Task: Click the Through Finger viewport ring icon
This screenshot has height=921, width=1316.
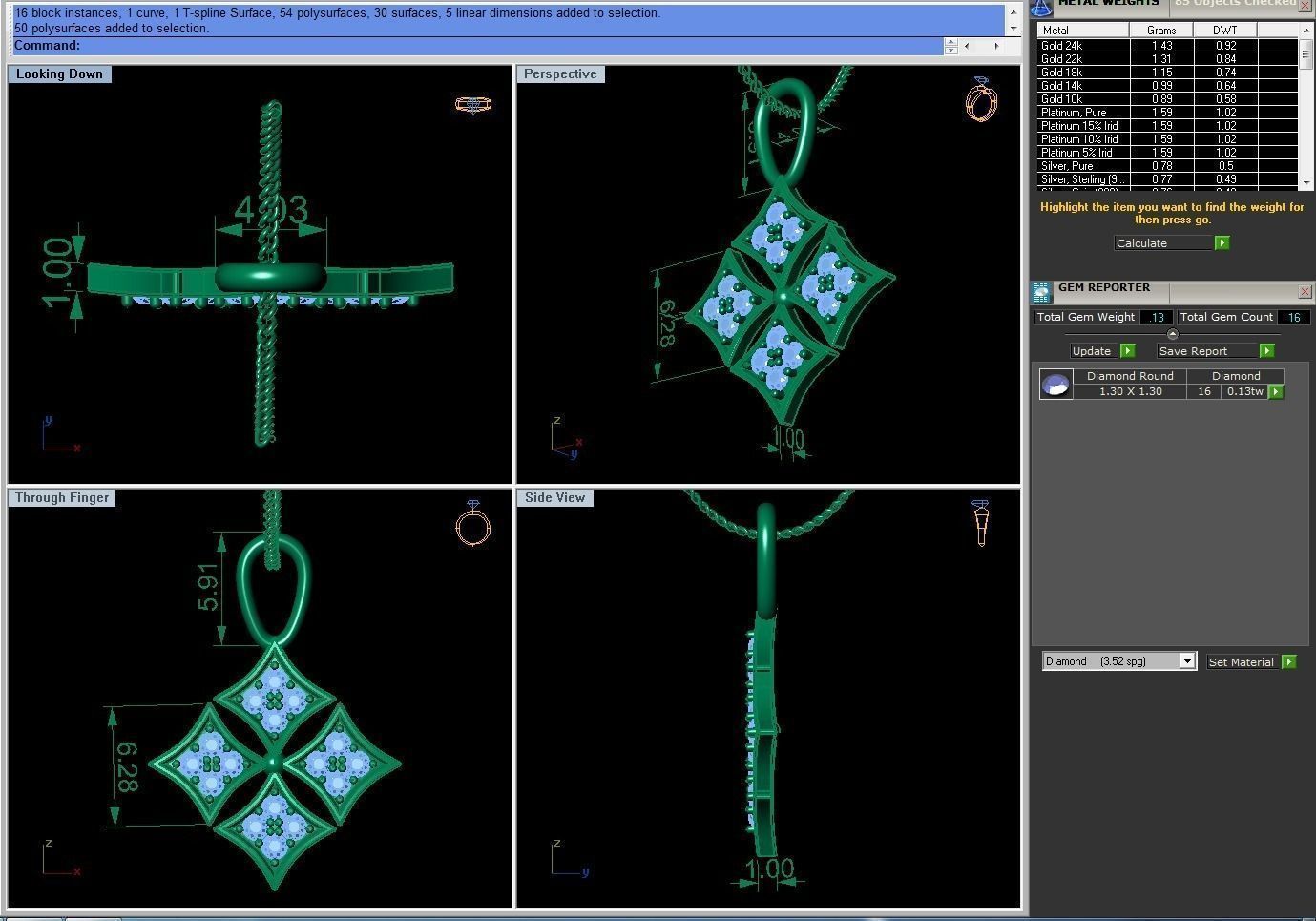Action: pos(472,523)
